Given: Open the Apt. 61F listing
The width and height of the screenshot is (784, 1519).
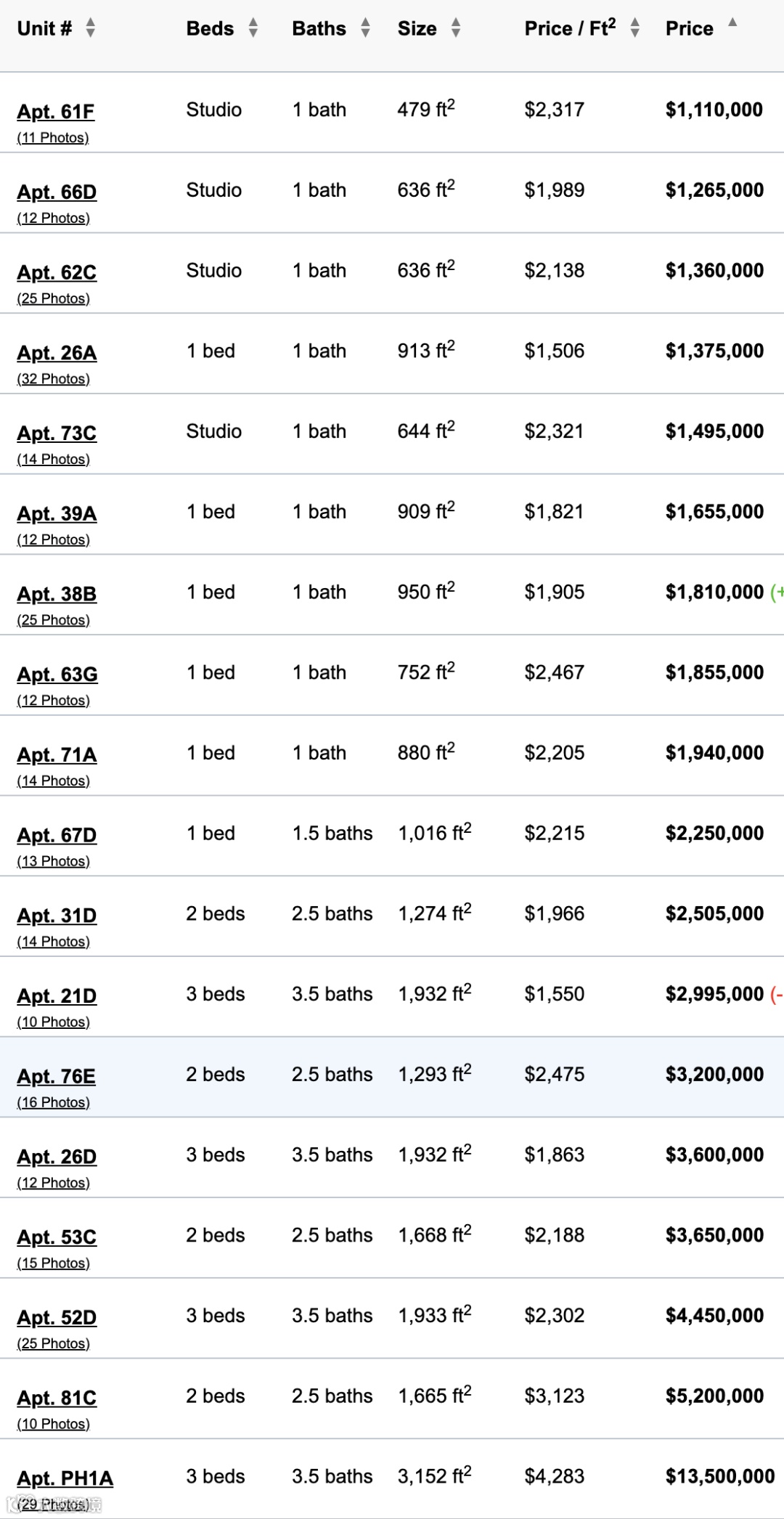Looking at the screenshot, I should tap(56, 112).
